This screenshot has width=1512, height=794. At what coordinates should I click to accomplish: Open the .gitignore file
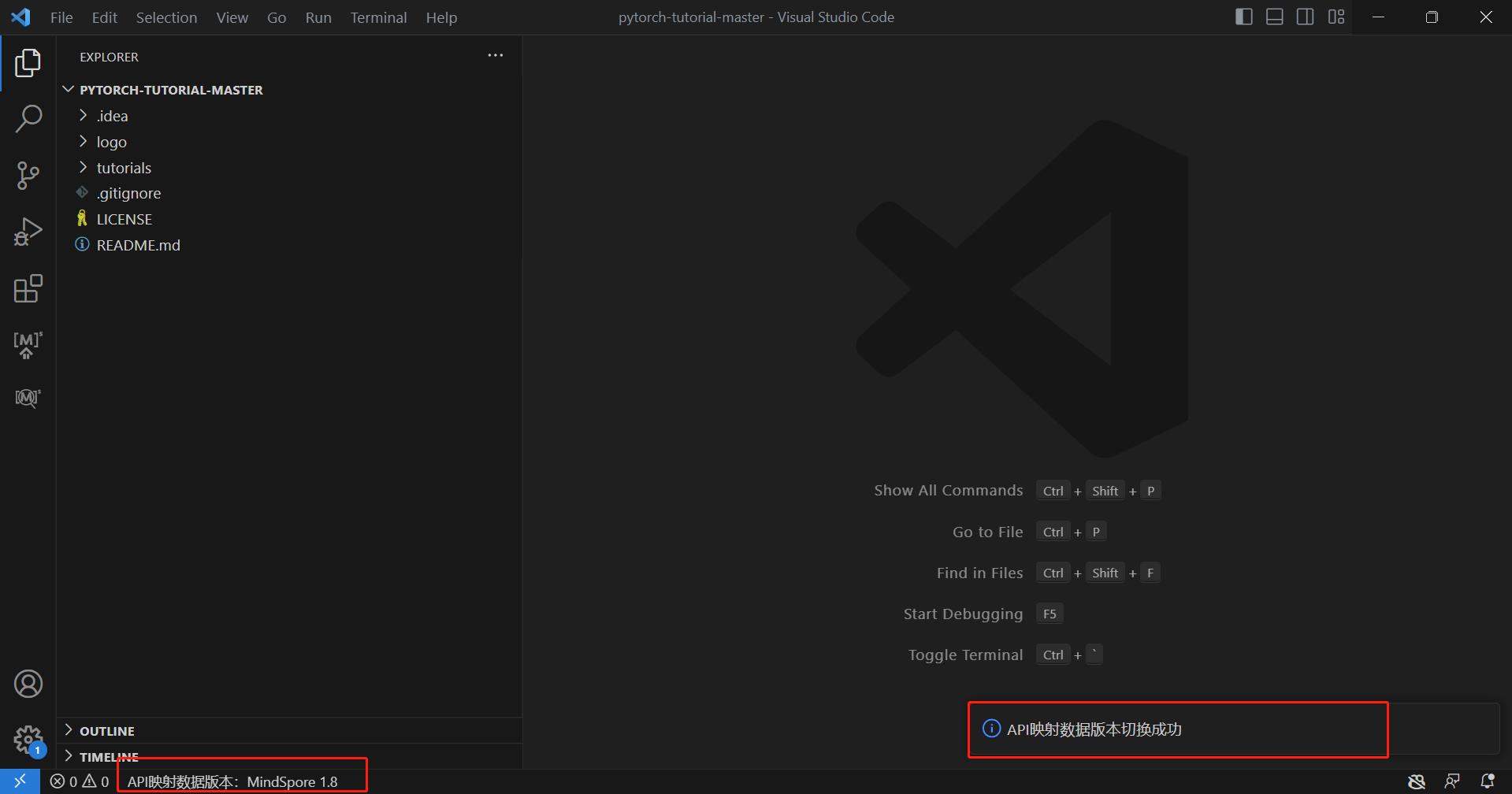coord(288,193)
